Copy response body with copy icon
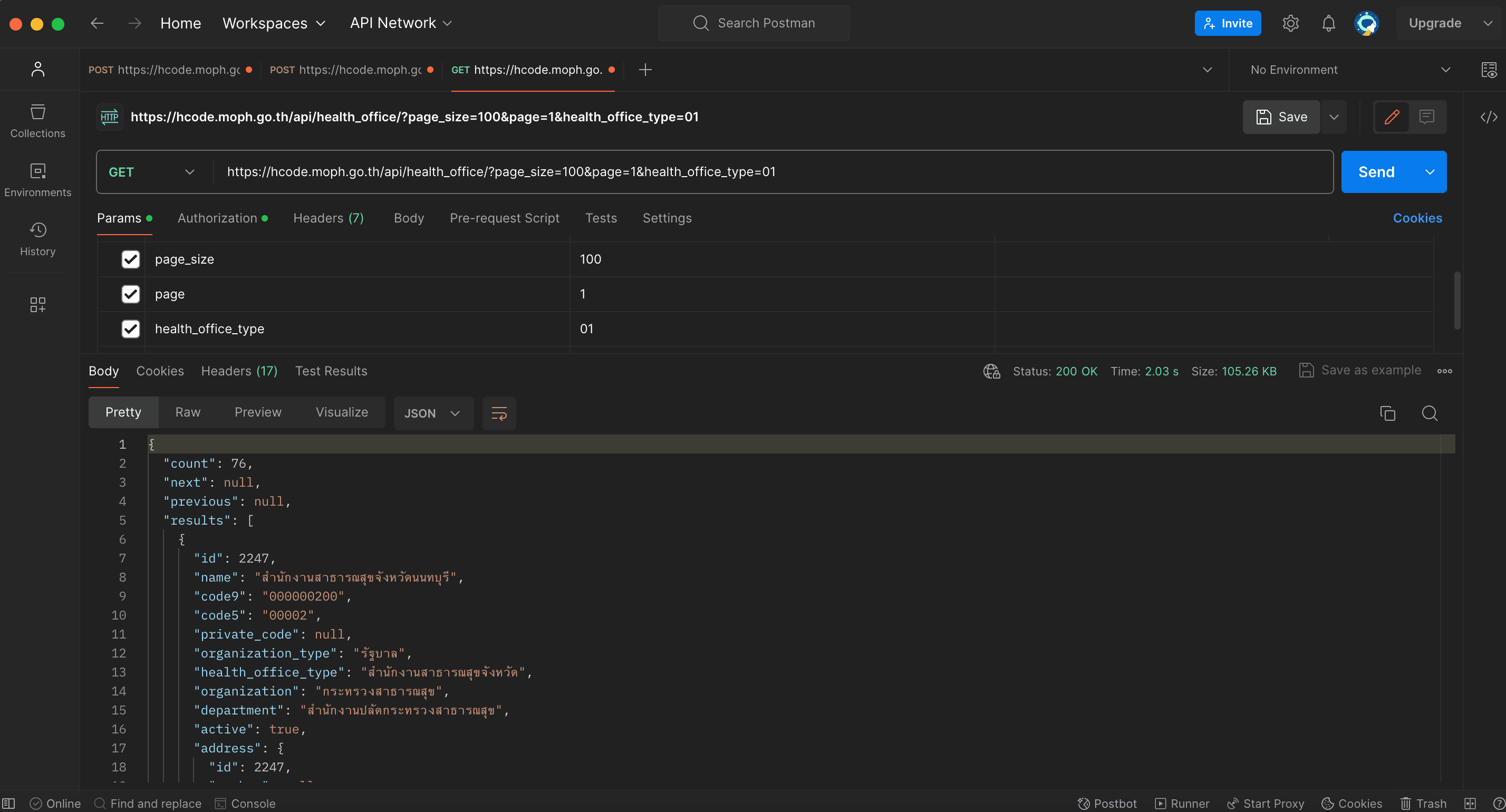 pyautogui.click(x=1387, y=413)
